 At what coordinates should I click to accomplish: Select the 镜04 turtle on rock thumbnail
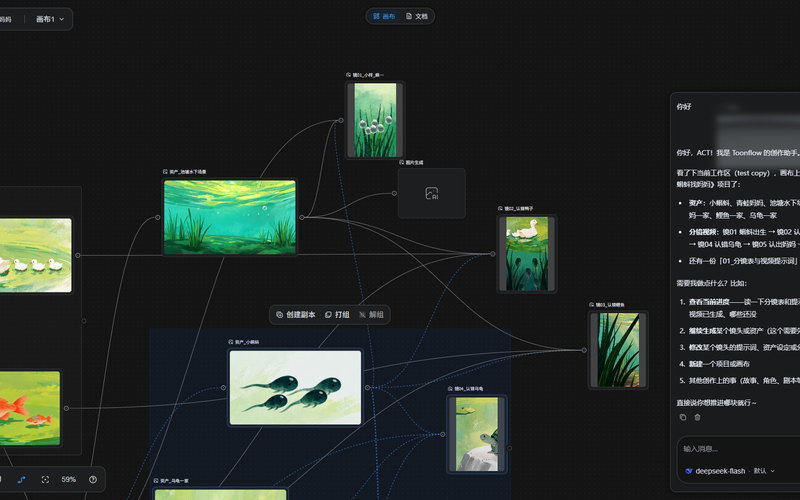click(477, 434)
